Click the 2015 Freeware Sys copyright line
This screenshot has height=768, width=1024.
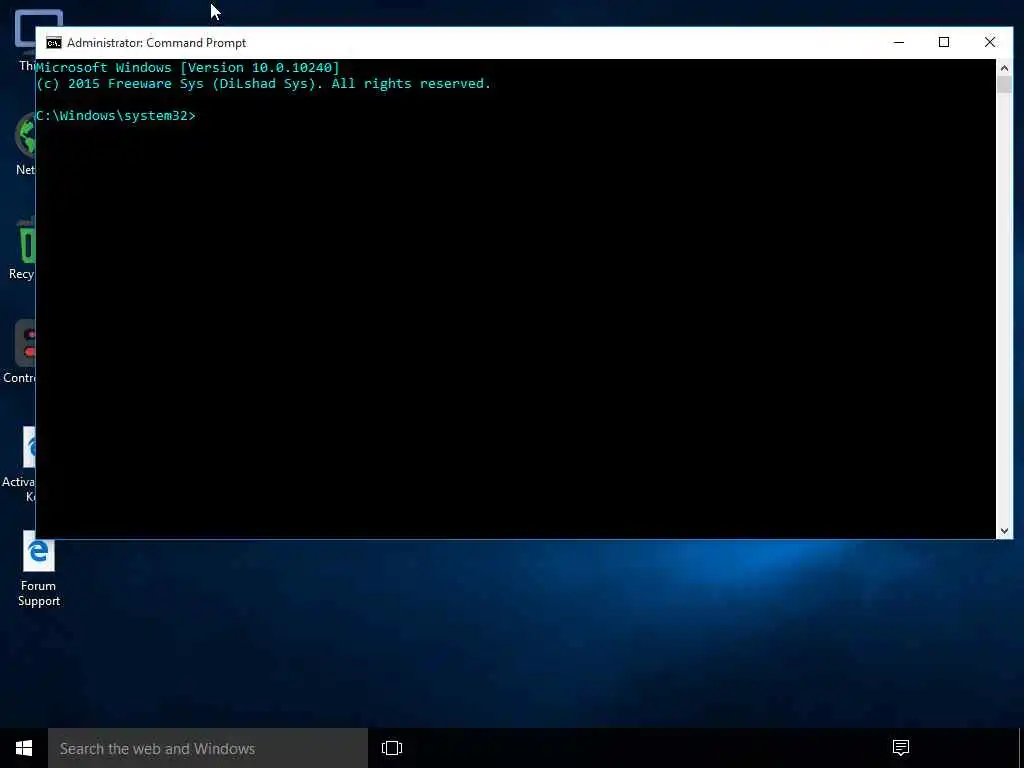tap(263, 84)
